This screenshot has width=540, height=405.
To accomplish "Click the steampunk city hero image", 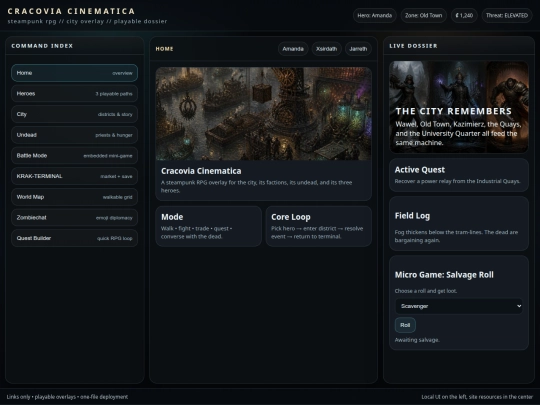I will [263, 114].
